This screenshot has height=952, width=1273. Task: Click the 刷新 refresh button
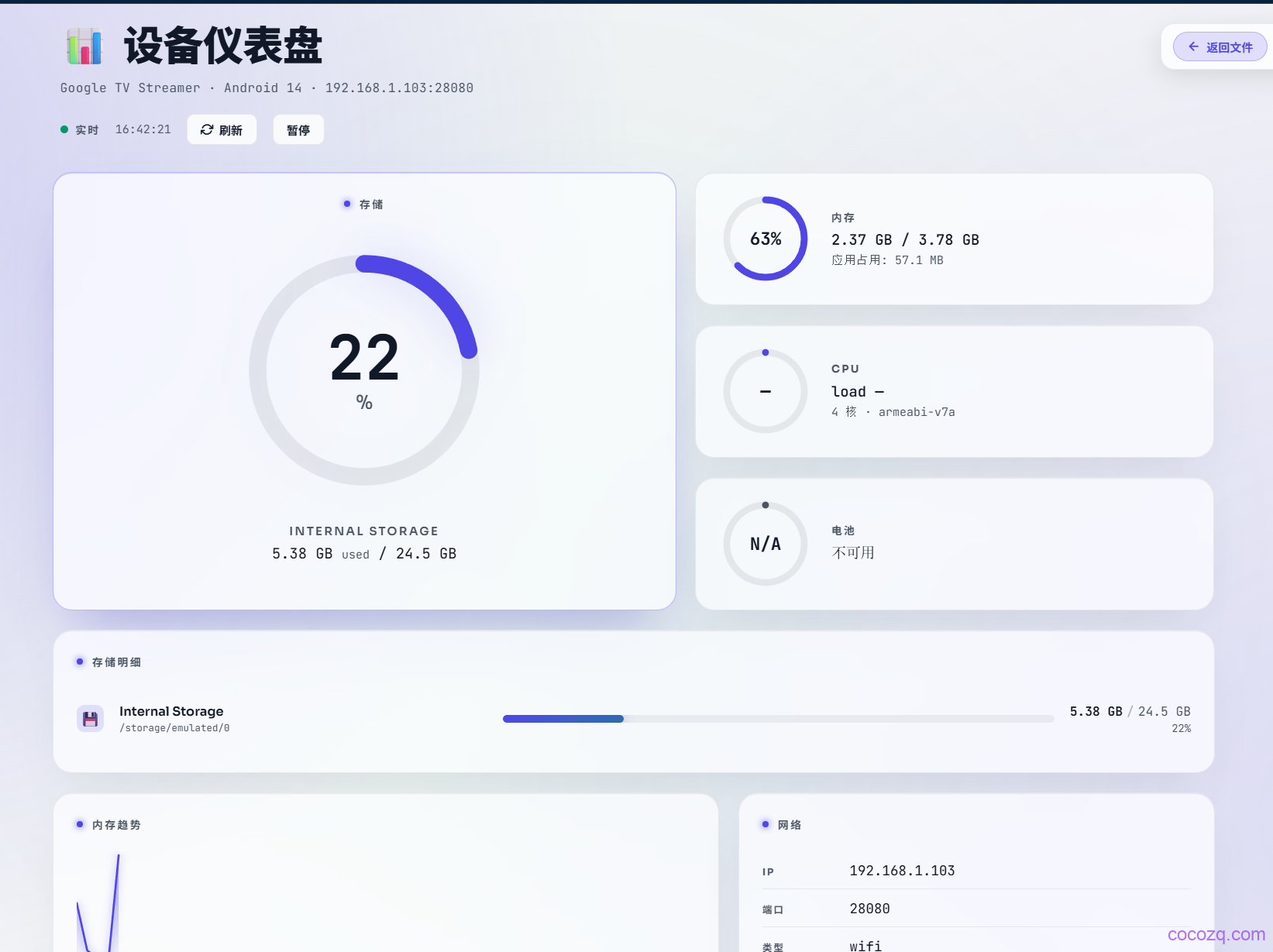coord(222,129)
